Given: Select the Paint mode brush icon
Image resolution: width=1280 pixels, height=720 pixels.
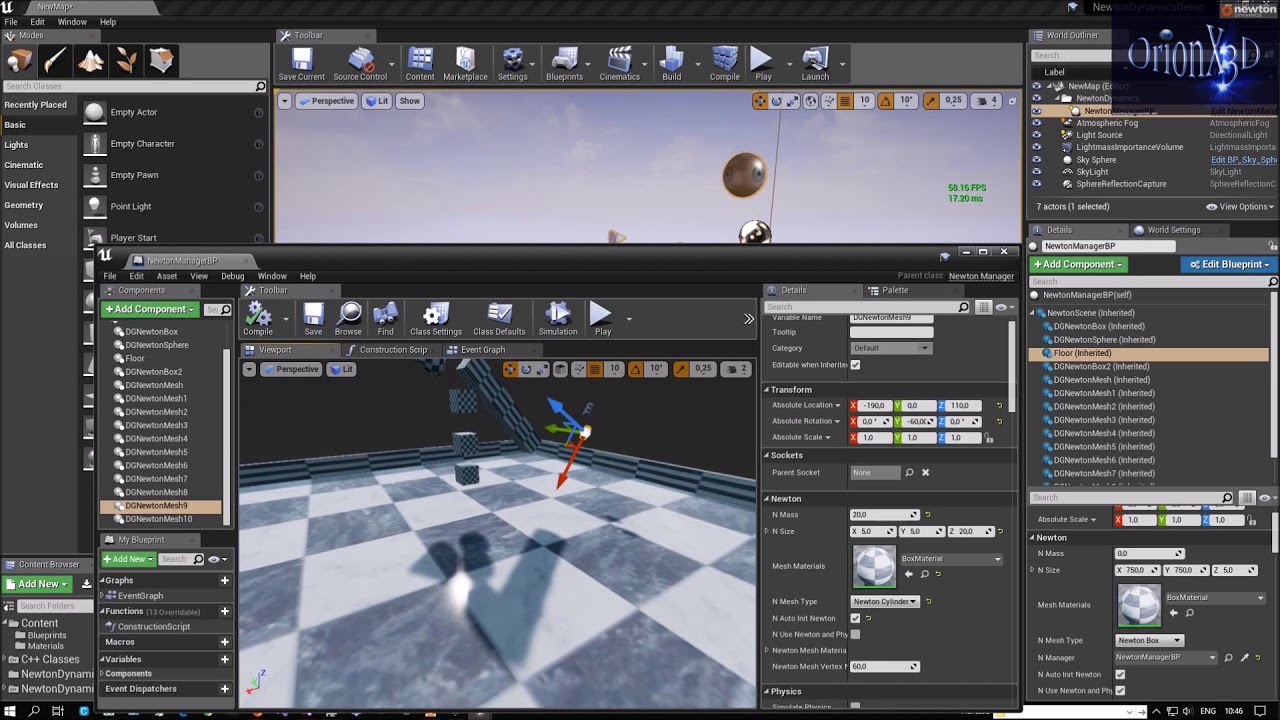Looking at the screenshot, I should [x=54, y=61].
